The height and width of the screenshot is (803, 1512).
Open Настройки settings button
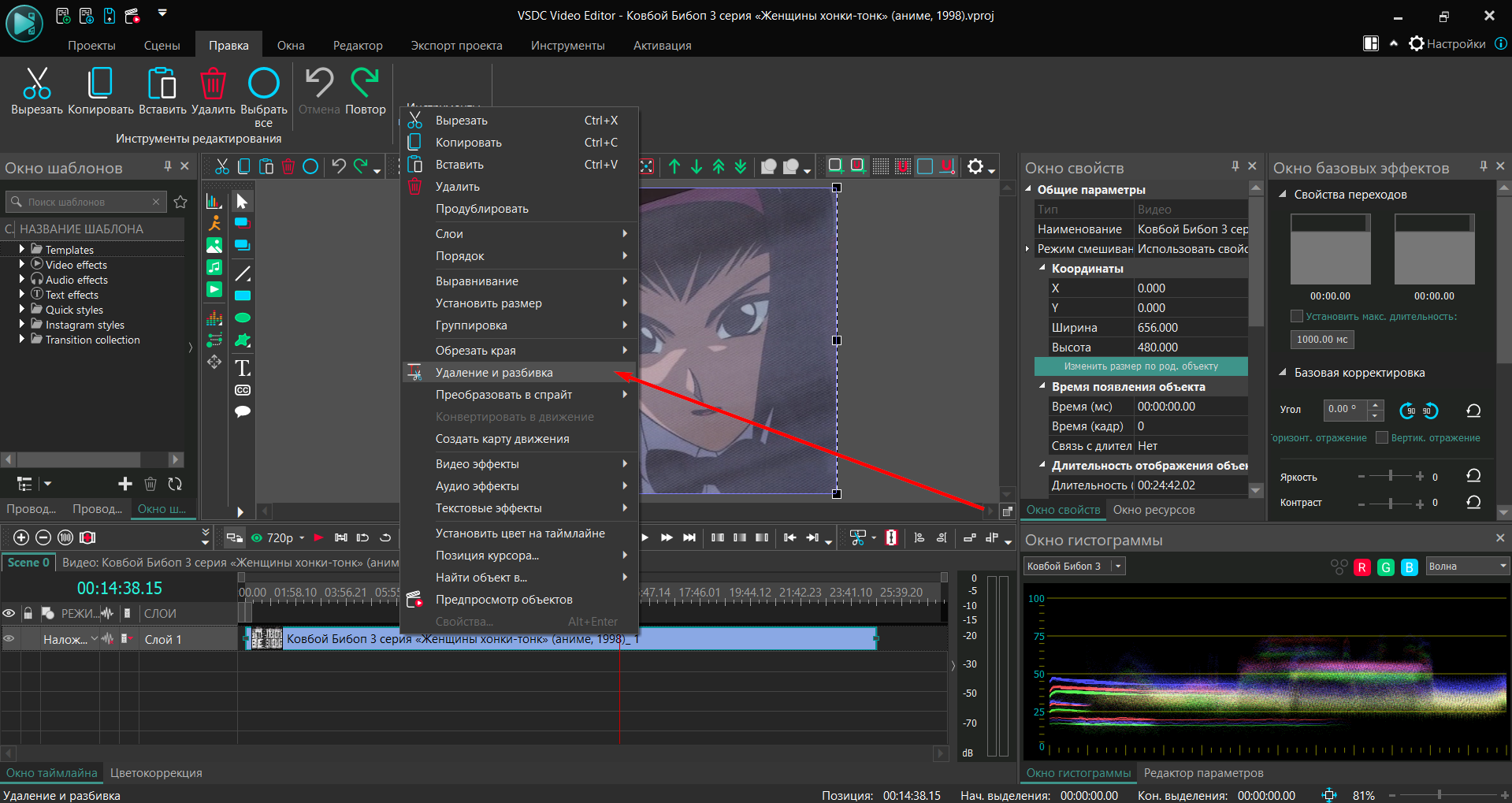click(1447, 44)
